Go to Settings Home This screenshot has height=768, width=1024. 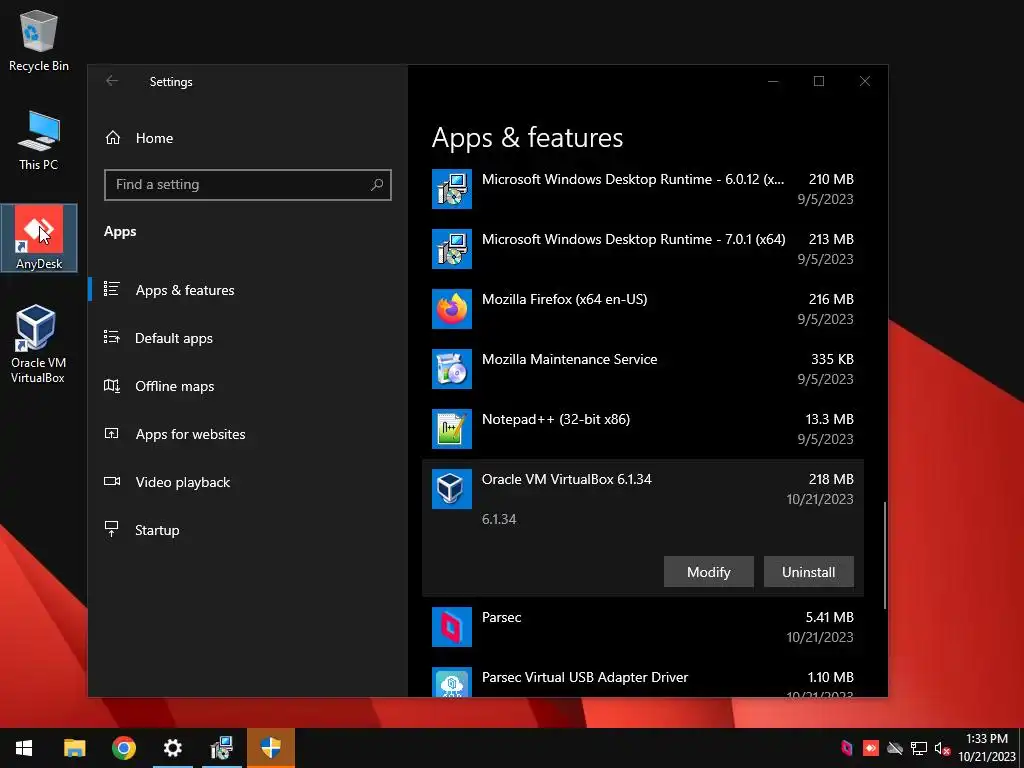point(154,138)
